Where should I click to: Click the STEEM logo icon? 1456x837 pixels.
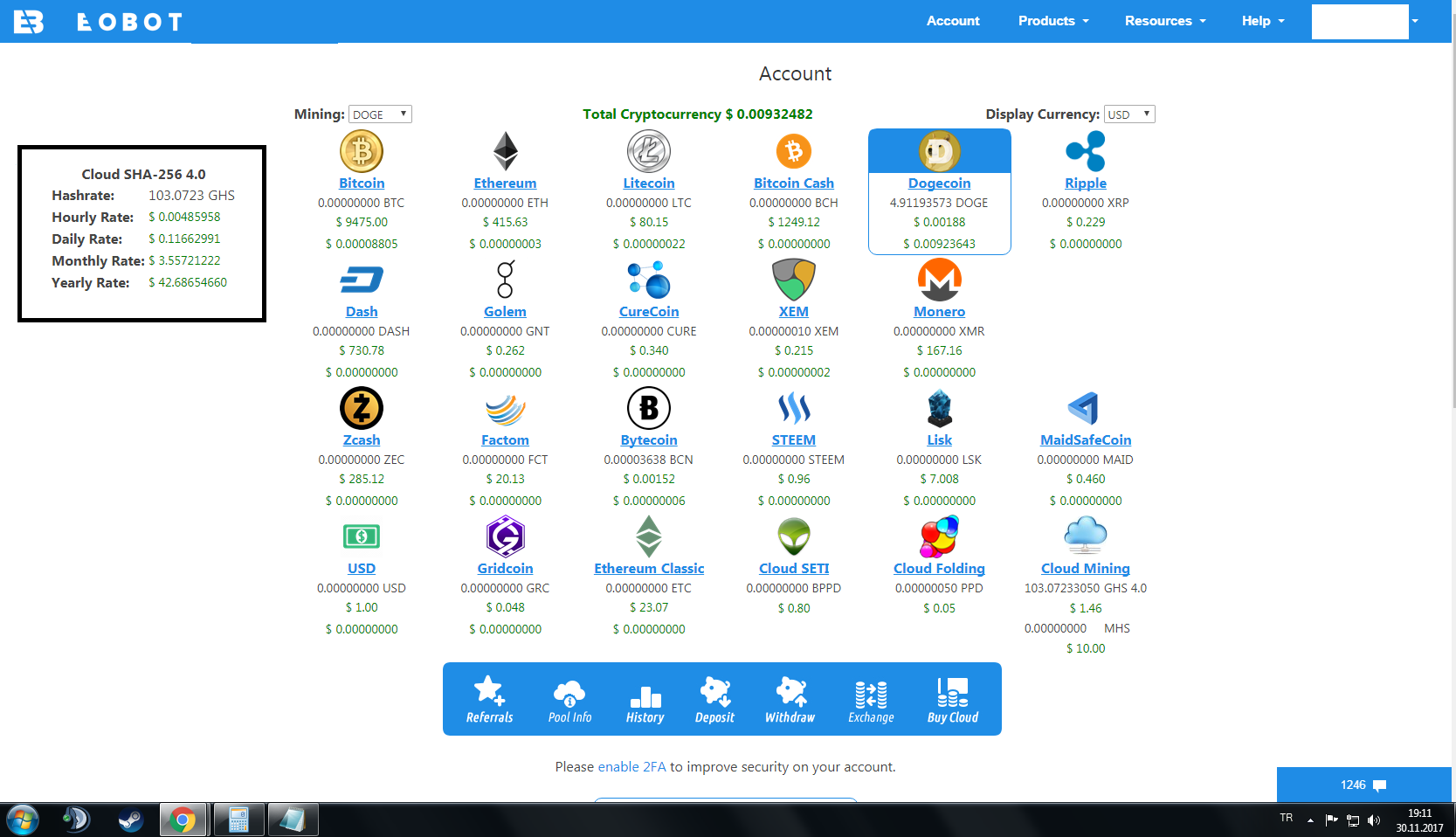[x=794, y=408]
